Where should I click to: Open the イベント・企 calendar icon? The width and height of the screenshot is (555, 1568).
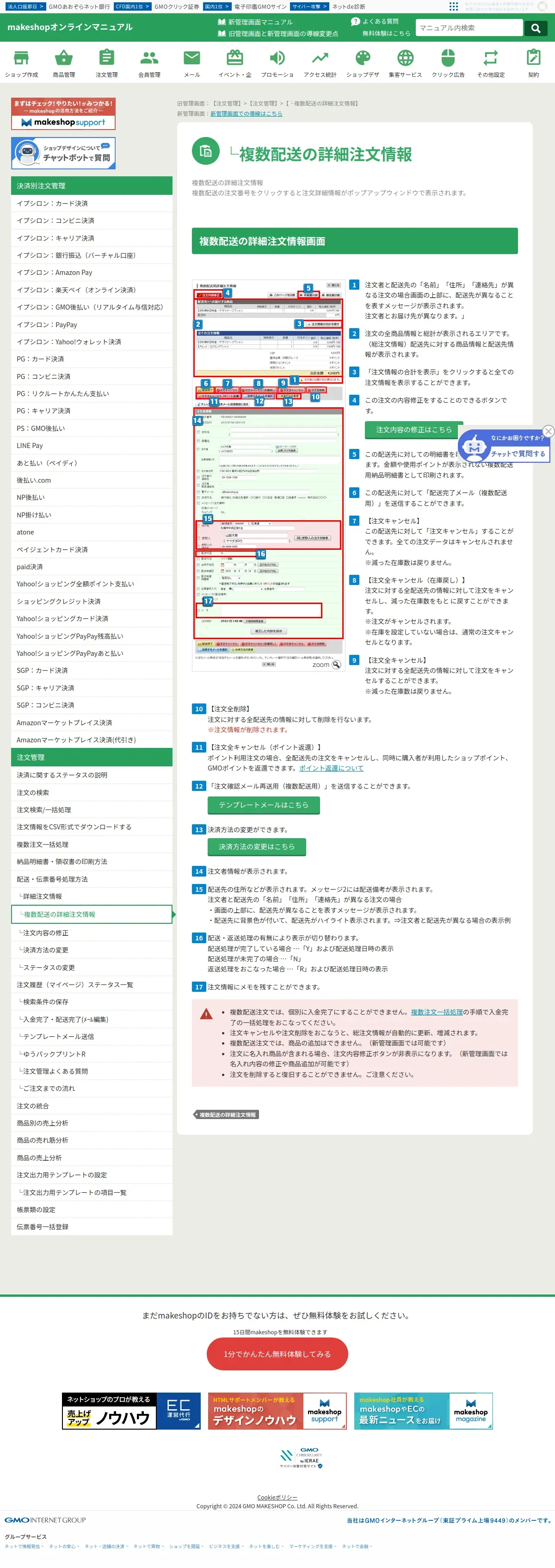[x=235, y=62]
